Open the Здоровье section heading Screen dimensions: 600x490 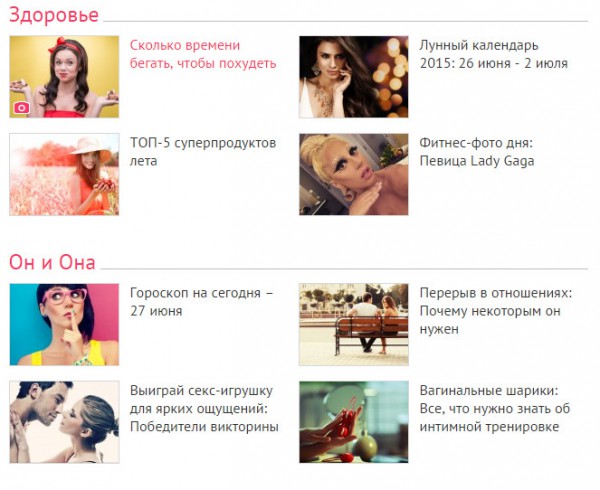54,15
